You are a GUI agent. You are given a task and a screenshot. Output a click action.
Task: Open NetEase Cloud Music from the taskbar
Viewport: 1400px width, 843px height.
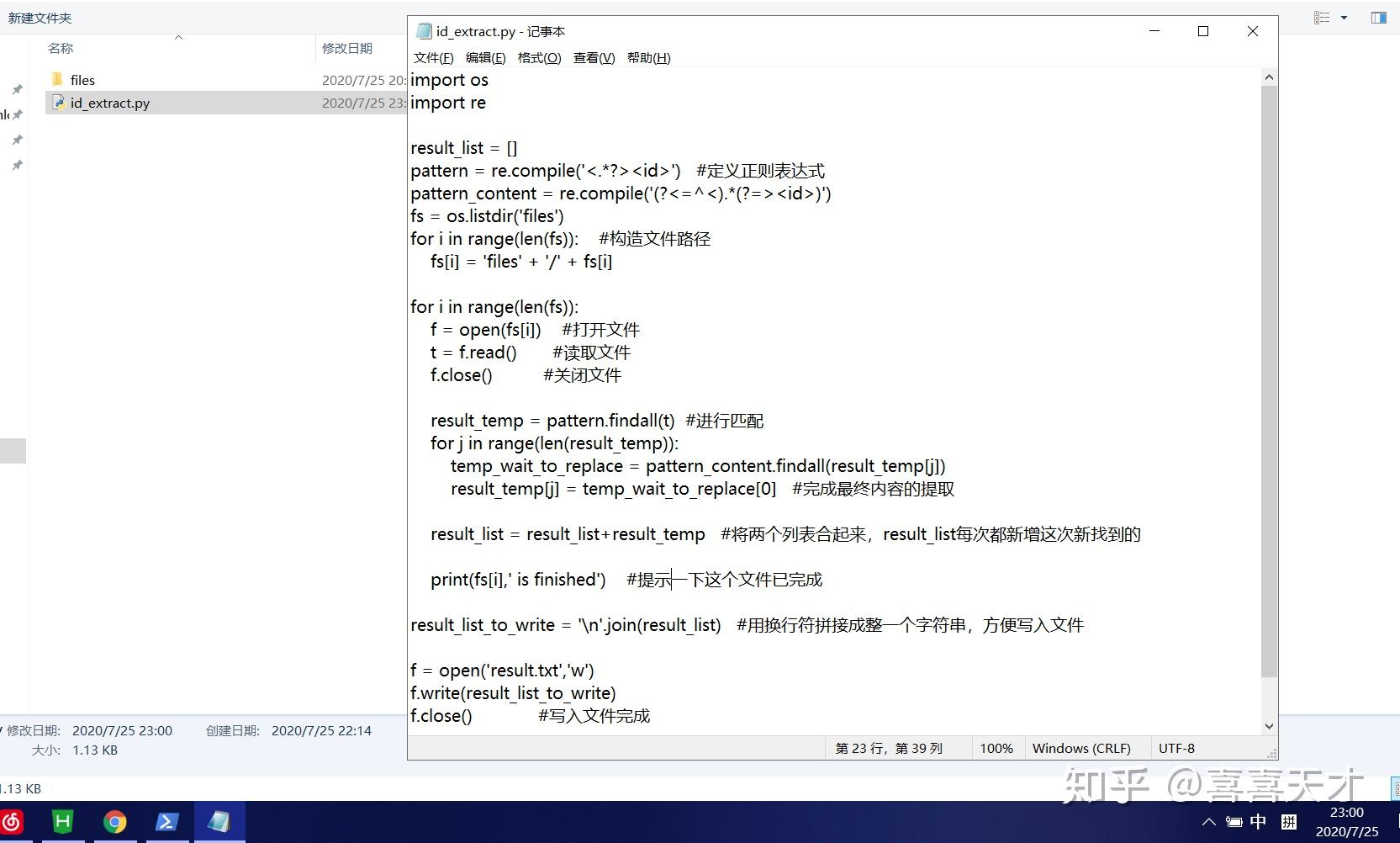point(12,821)
